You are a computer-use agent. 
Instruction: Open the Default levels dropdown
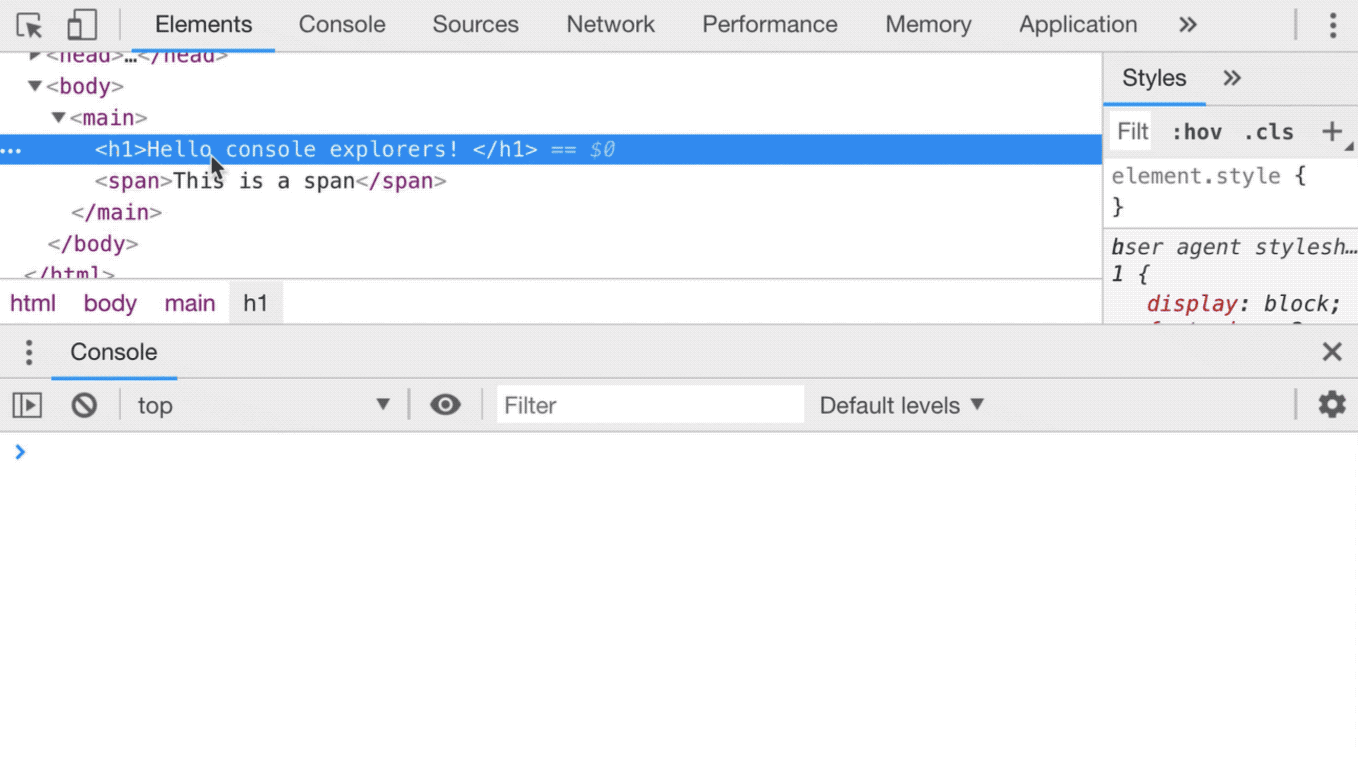click(x=902, y=405)
